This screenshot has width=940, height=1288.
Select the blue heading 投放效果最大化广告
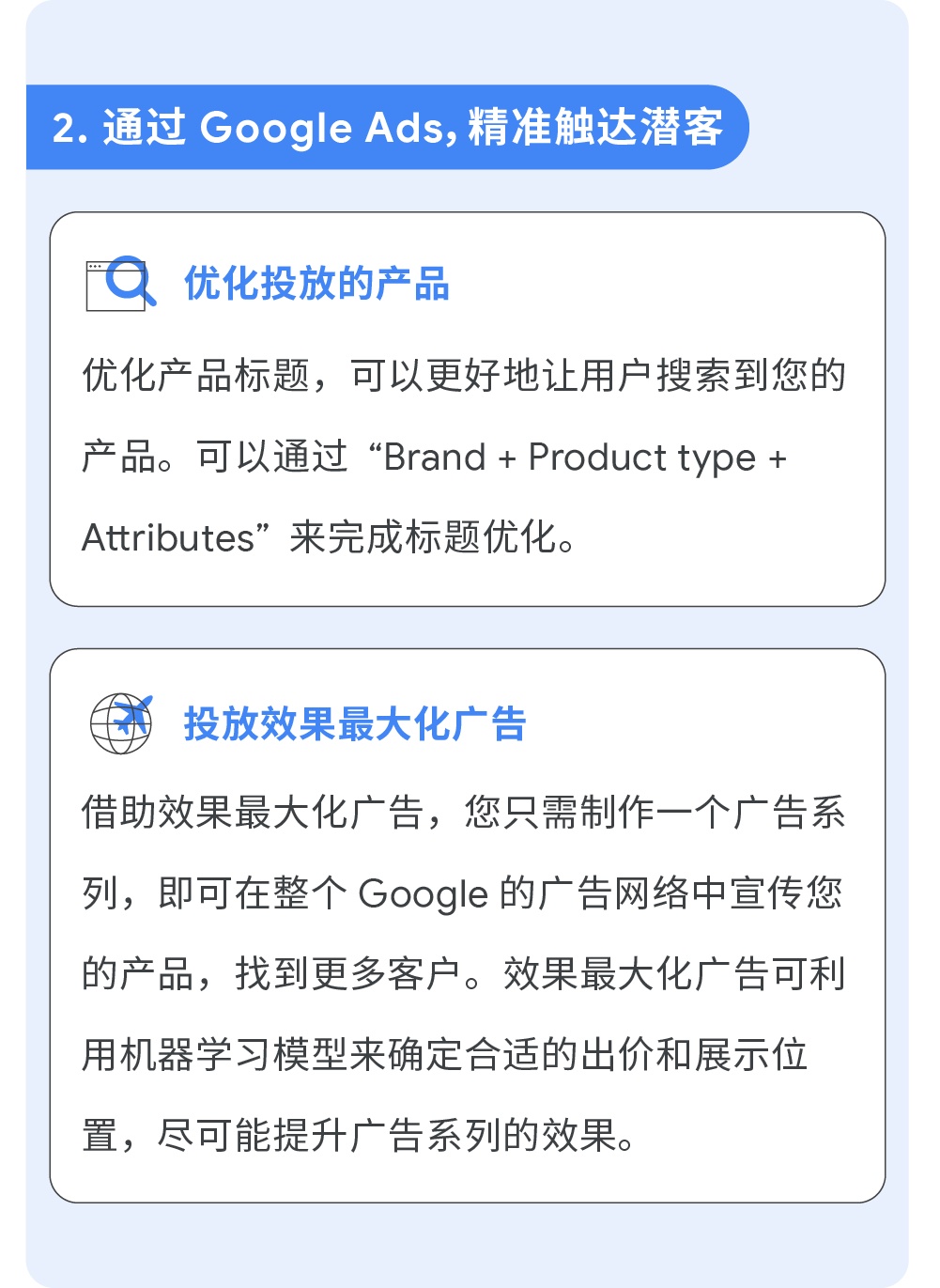click(355, 724)
